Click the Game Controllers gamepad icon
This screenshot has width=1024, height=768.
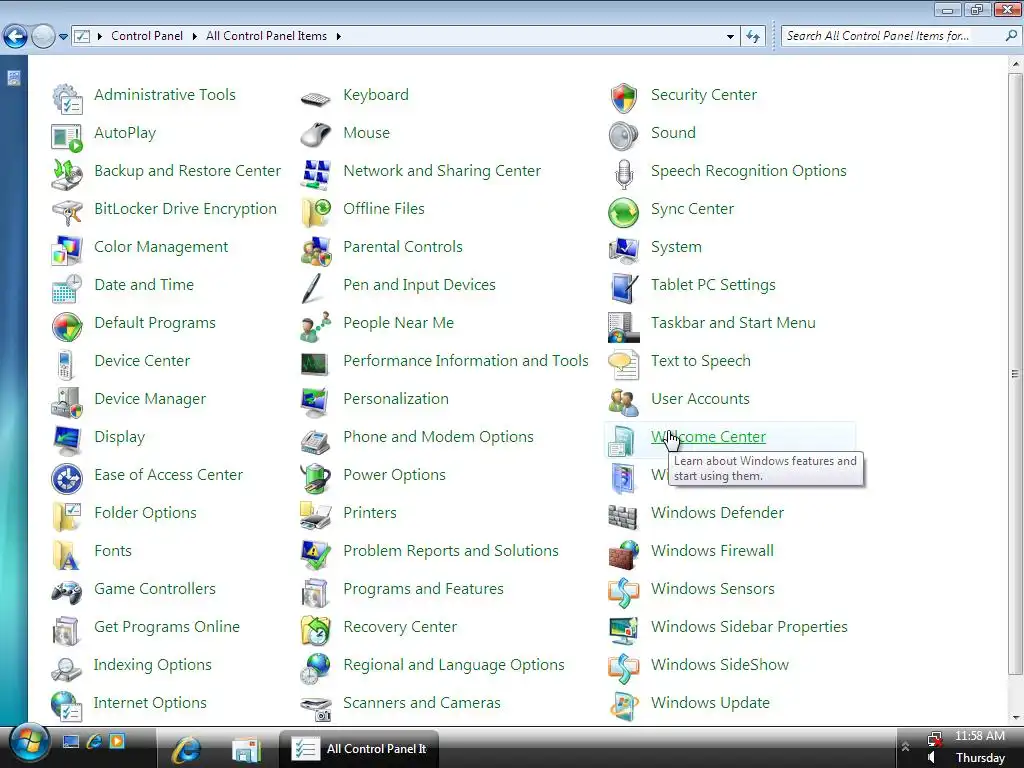coord(67,592)
